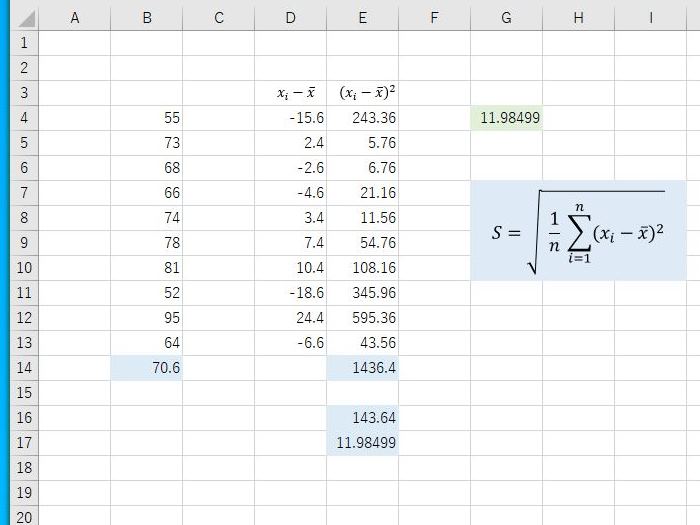
Task: Click cell containing 78
Action: pos(146,243)
